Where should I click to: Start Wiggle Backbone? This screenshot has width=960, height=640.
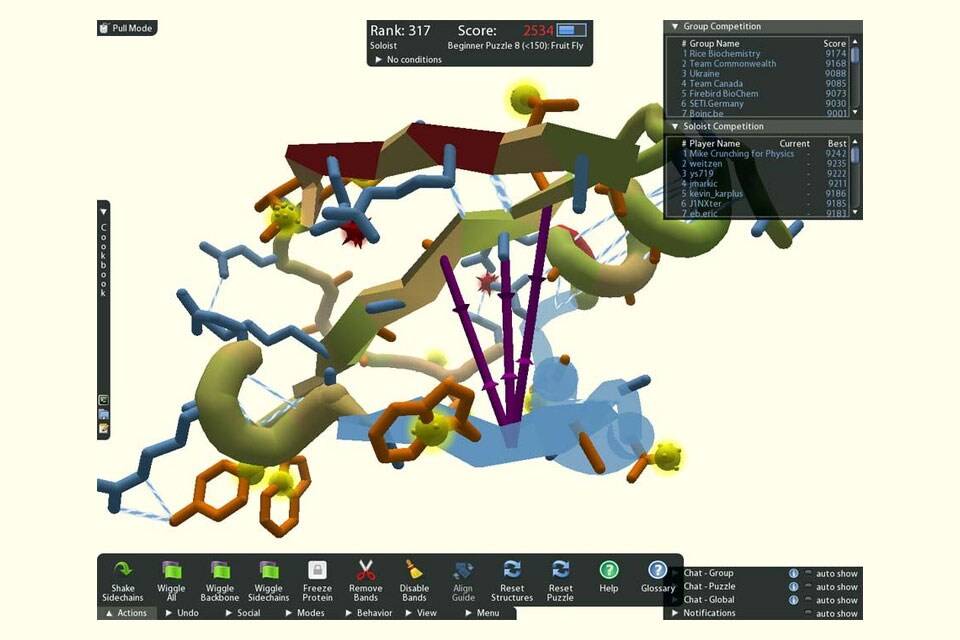[x=220, y=581]
